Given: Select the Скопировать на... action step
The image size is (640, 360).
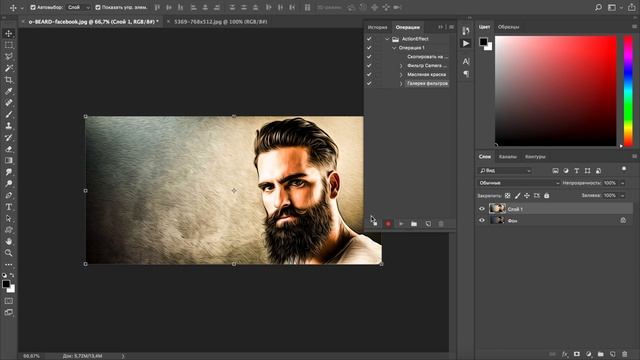Looking at the screenshot, I should tap(427, 57).
